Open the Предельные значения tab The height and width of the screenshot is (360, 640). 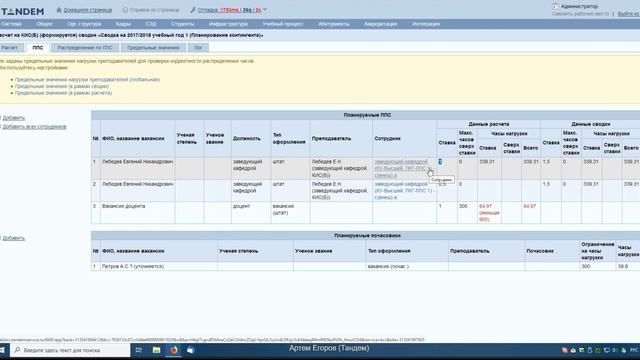point(153,48)
